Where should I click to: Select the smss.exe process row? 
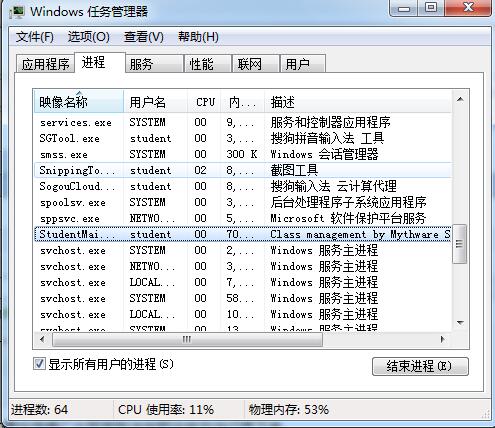coord(243,154)
